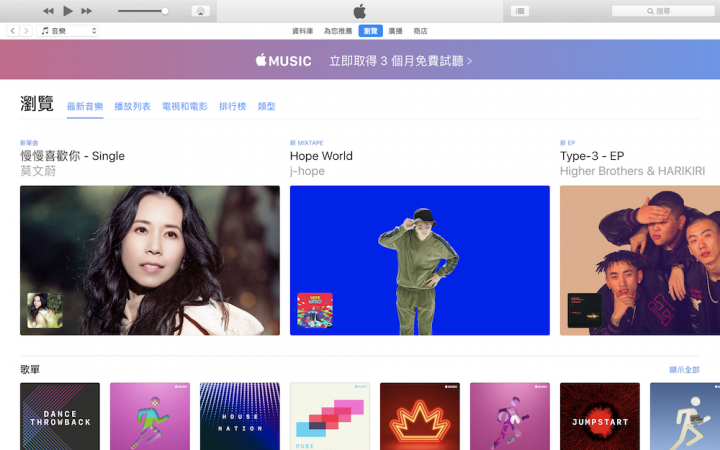
Task: Click the Higher Brothers feature image
Action: pyautogui.click(x=640, y=260)
